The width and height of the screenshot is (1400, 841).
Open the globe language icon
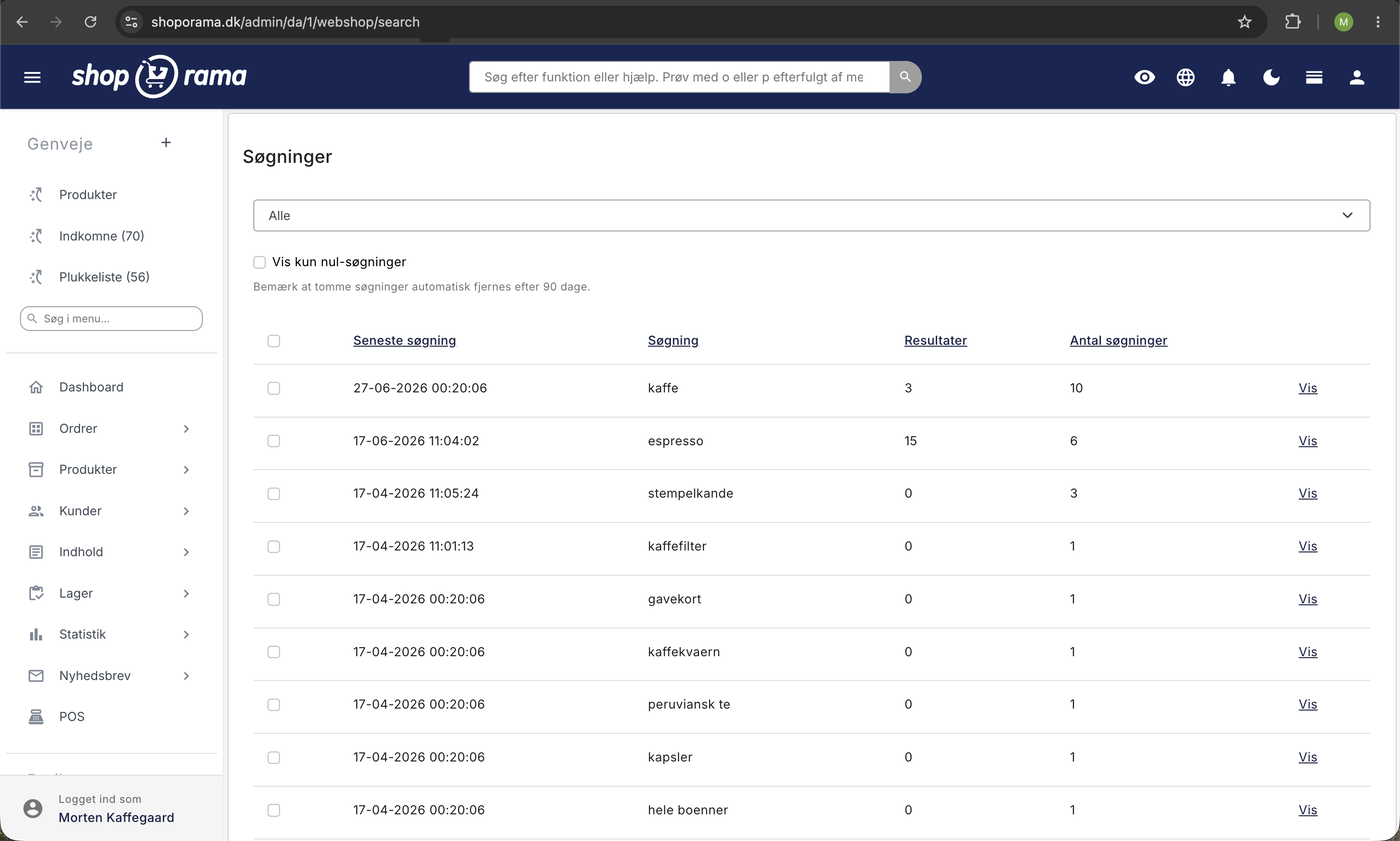[1186, 77]
